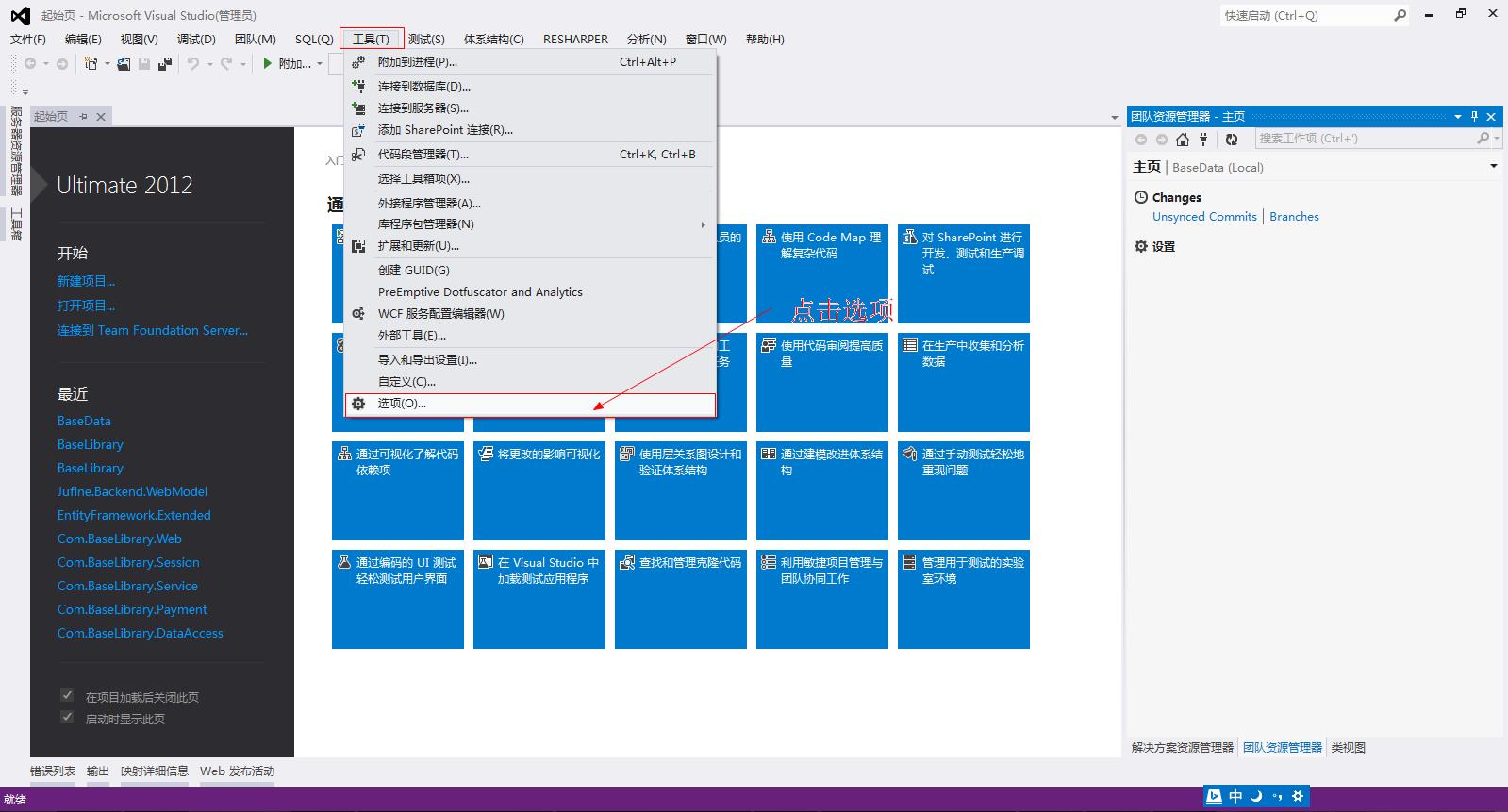Expand the Undo history dropdown arrow
This screenshot has height=812, width=1508.
[208, 64]
